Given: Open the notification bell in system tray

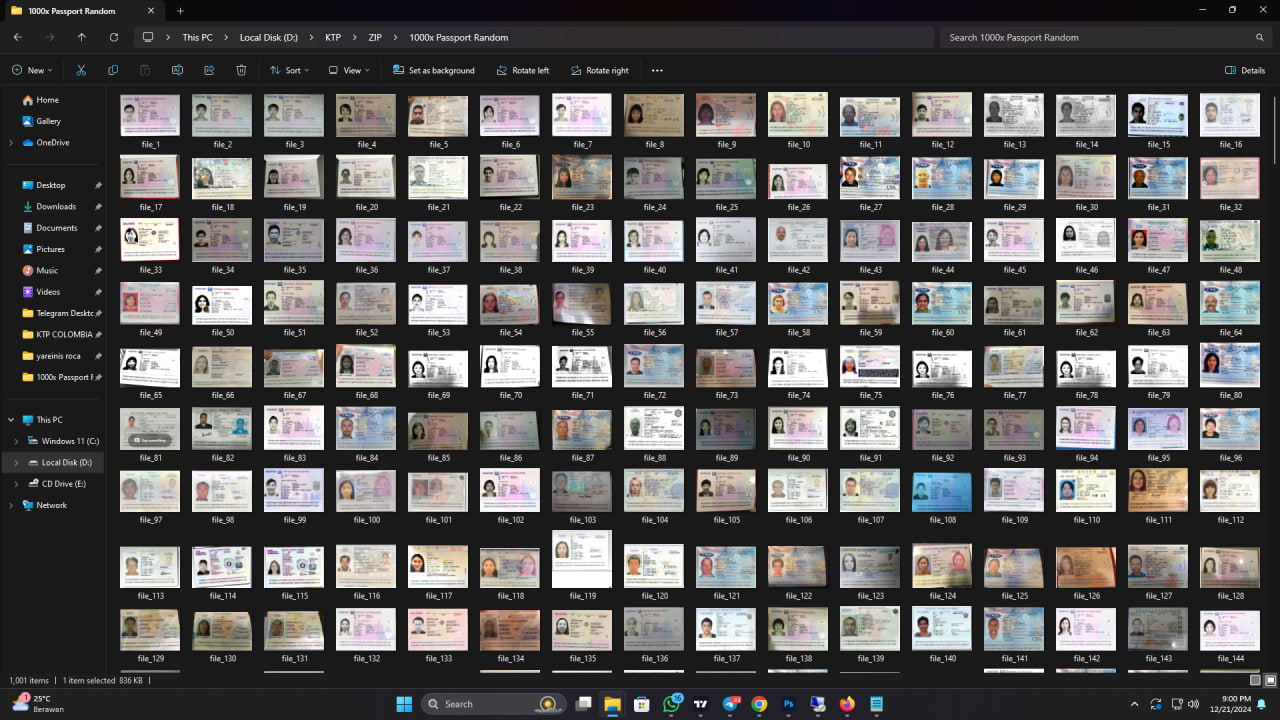Looking at the screenshot, I should tap(1261, 704).
